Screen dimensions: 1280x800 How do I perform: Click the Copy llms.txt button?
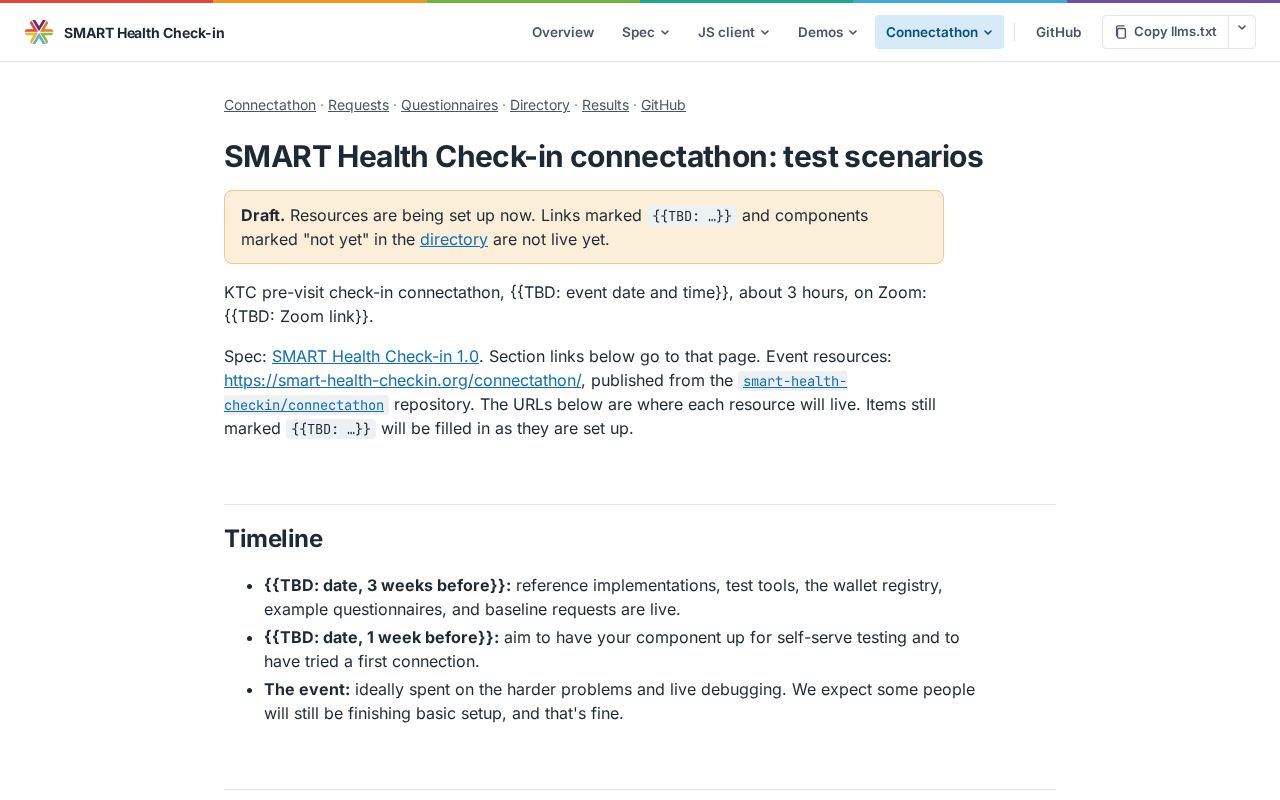click(1165, 32)
